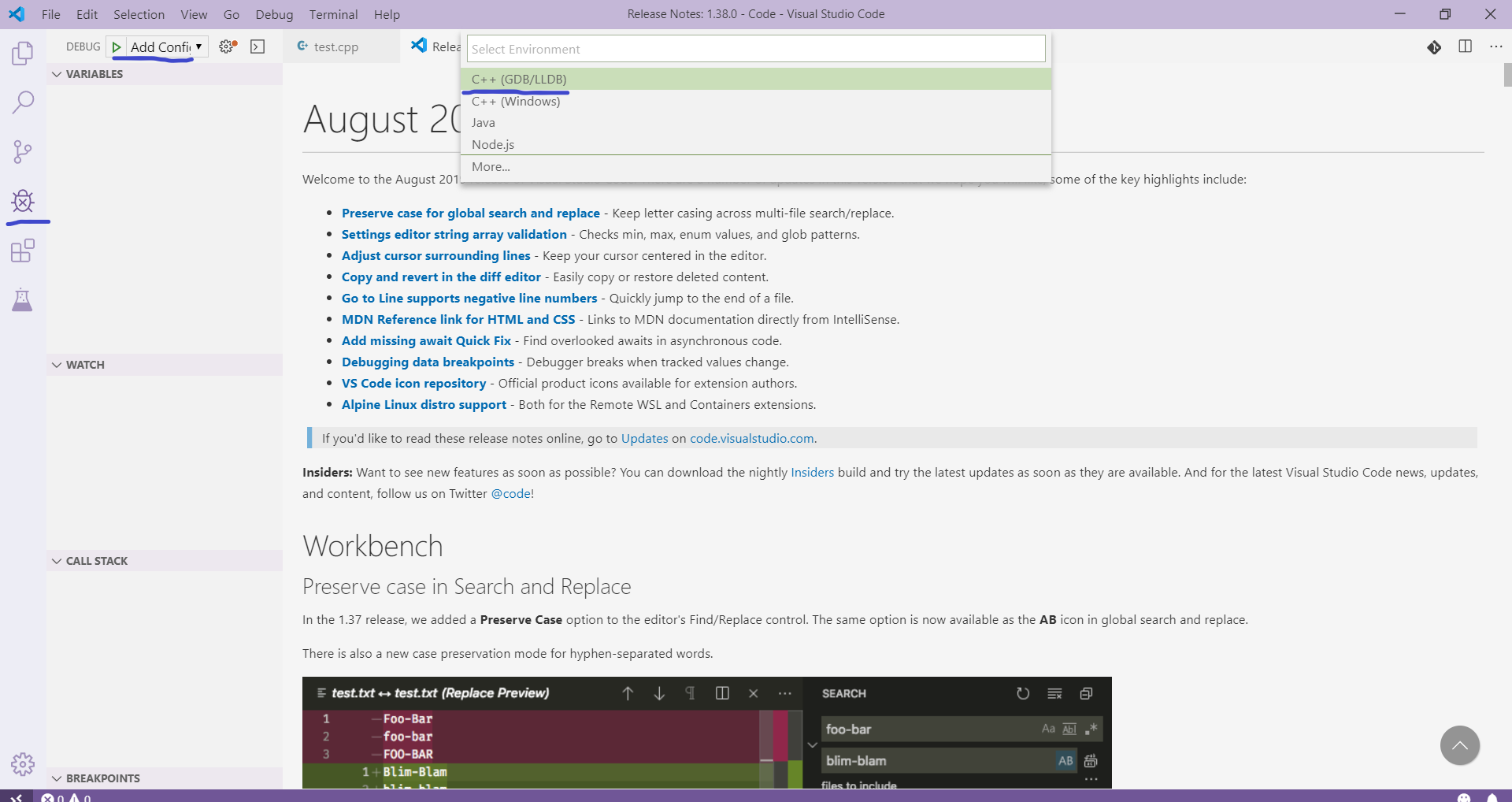The height and width of the screenshot is (802, 1512).
Task: Split the editor to the right
Action: [1465, 46]
